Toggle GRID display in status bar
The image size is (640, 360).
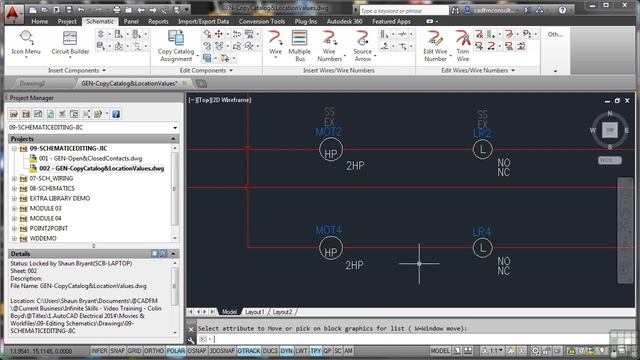134,351
